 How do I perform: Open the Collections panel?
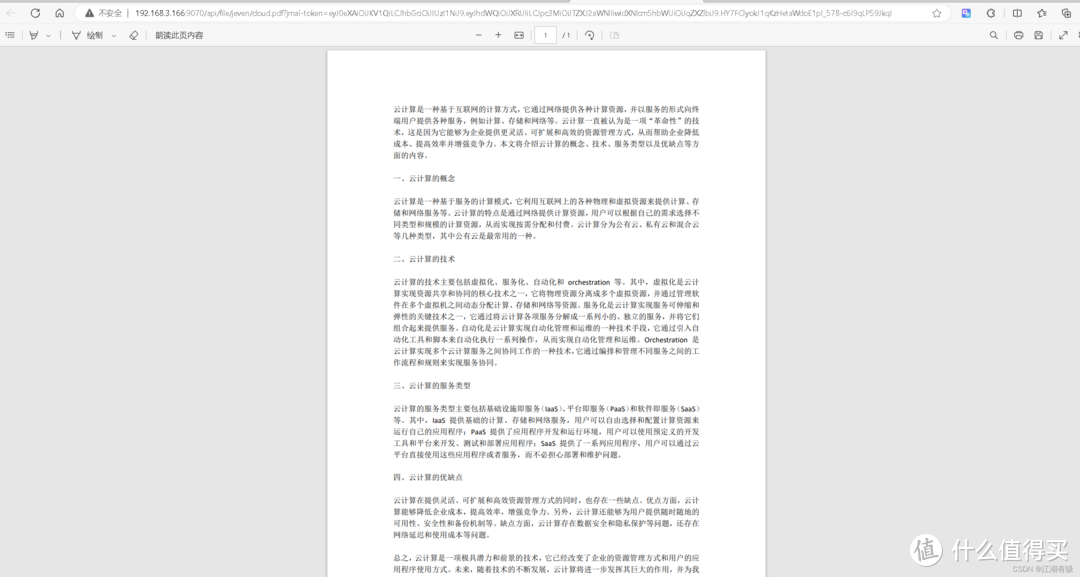click(x=1041, y=13)
